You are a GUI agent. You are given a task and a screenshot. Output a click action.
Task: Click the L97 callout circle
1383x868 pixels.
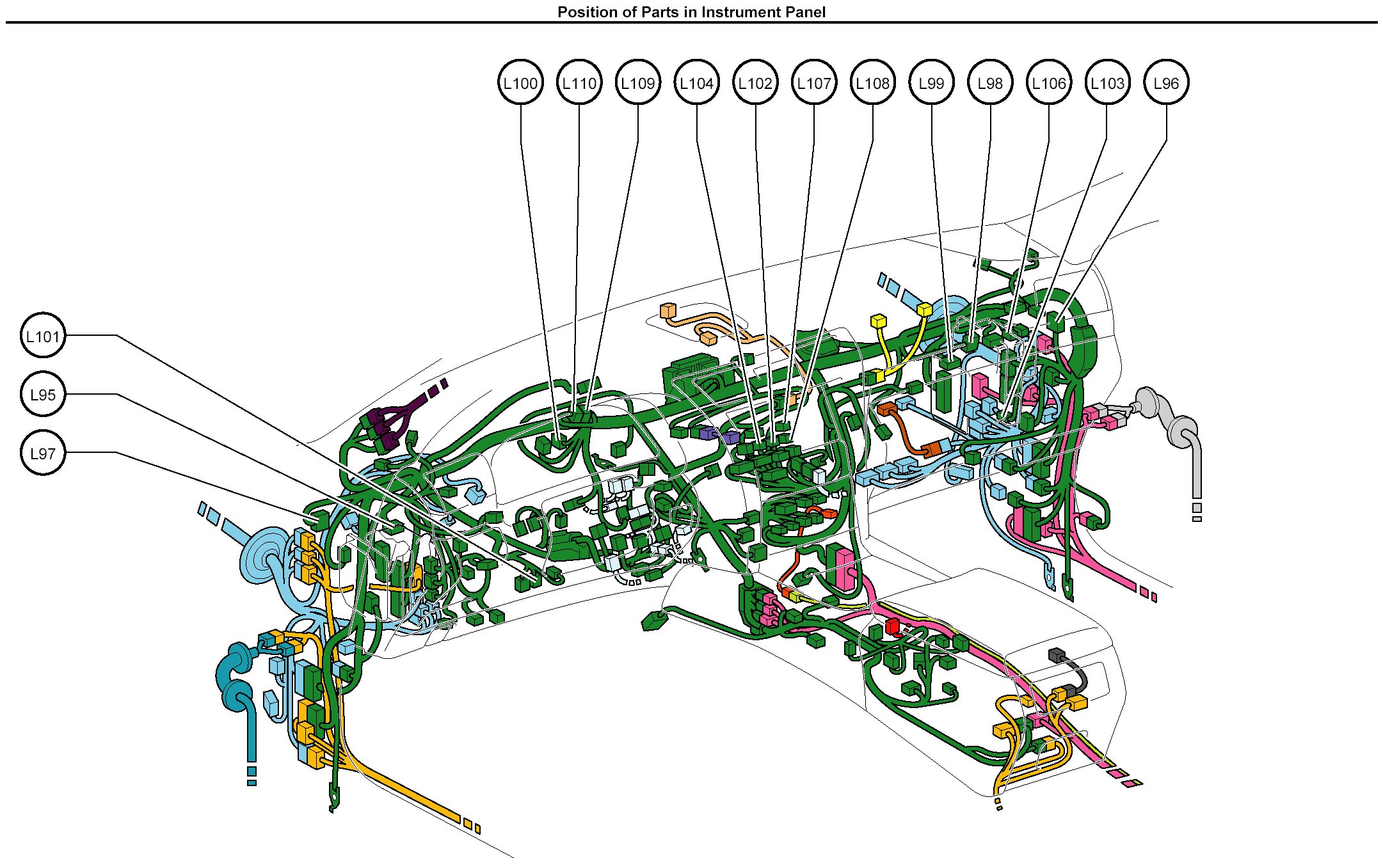click(x=43, y=453)
